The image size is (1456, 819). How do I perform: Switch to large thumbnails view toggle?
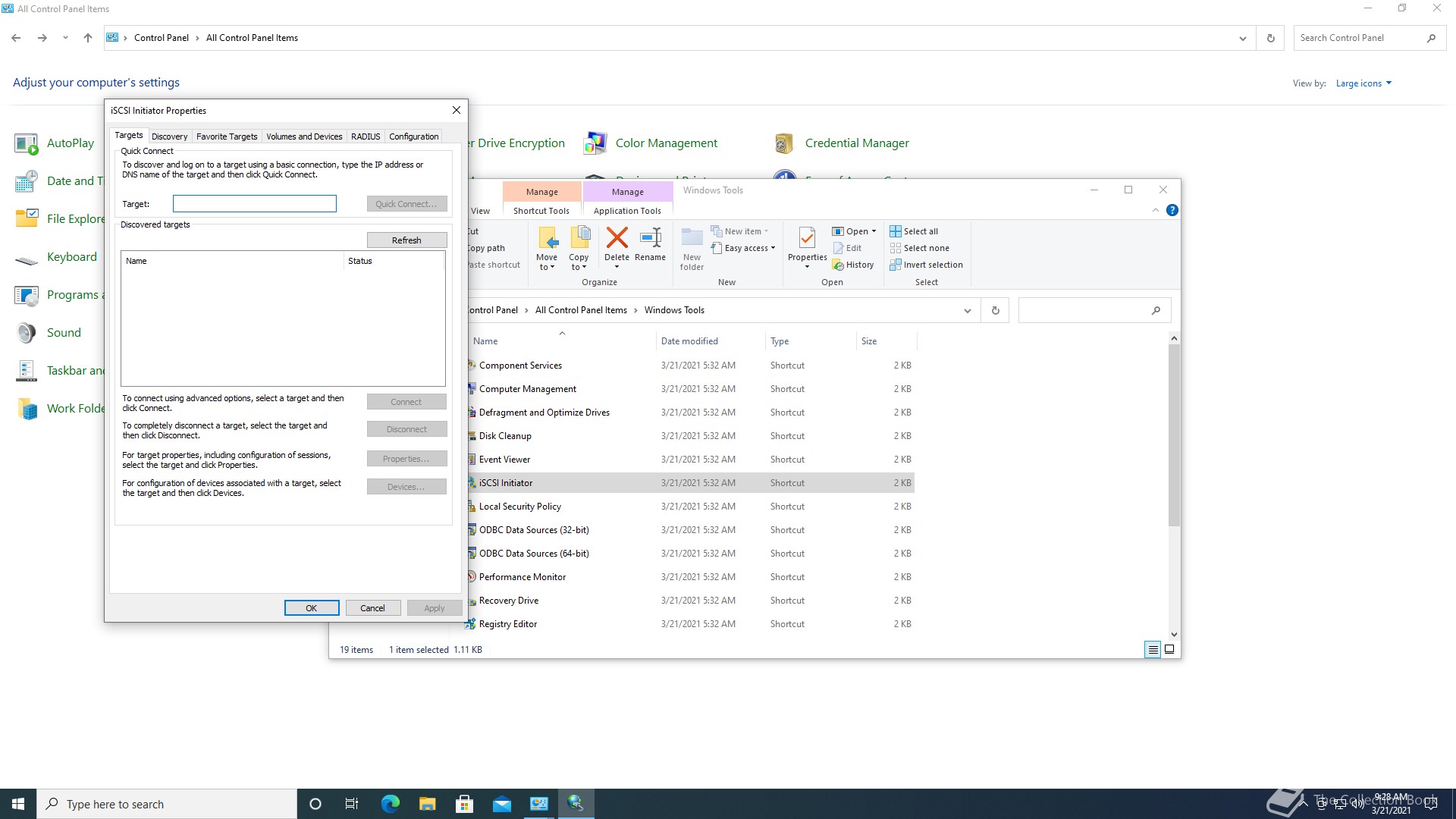pos(1169,650)
